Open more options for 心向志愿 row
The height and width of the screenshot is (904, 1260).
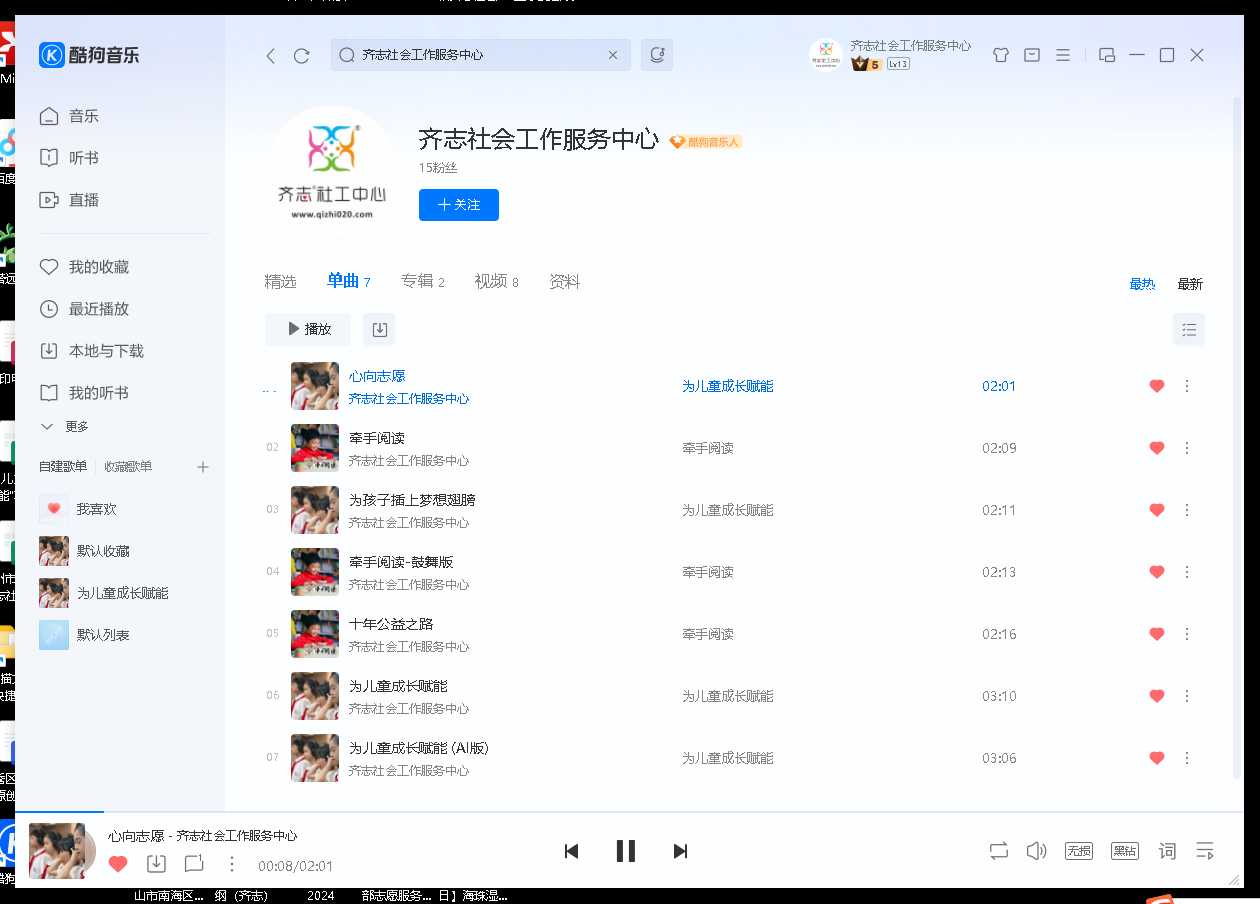click(1187, 386)
